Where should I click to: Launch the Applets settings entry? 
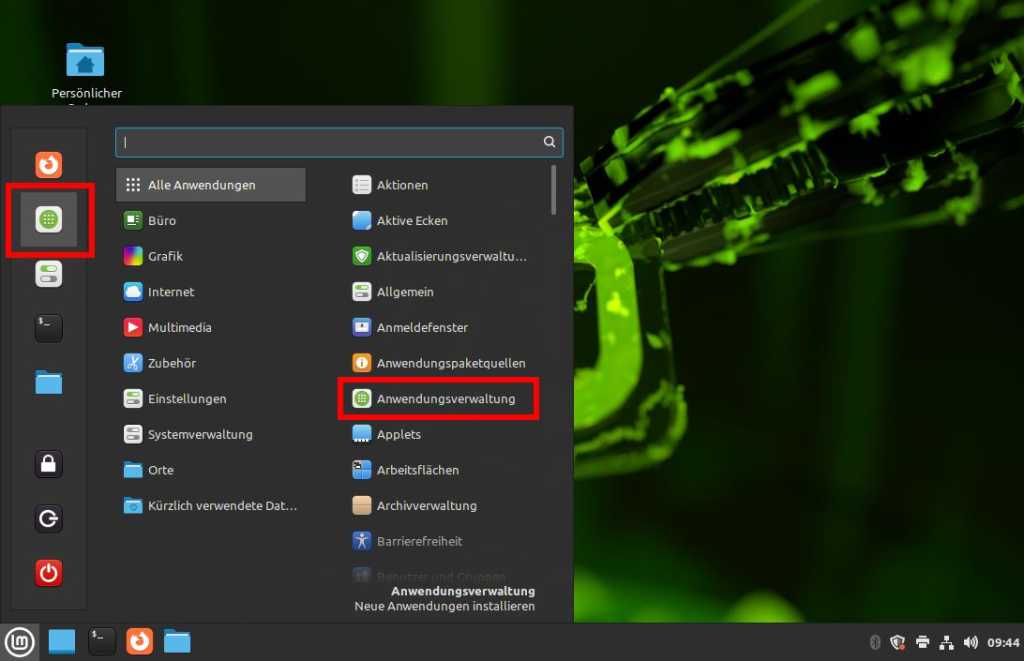pyautogui.click(x=402, y=434)
